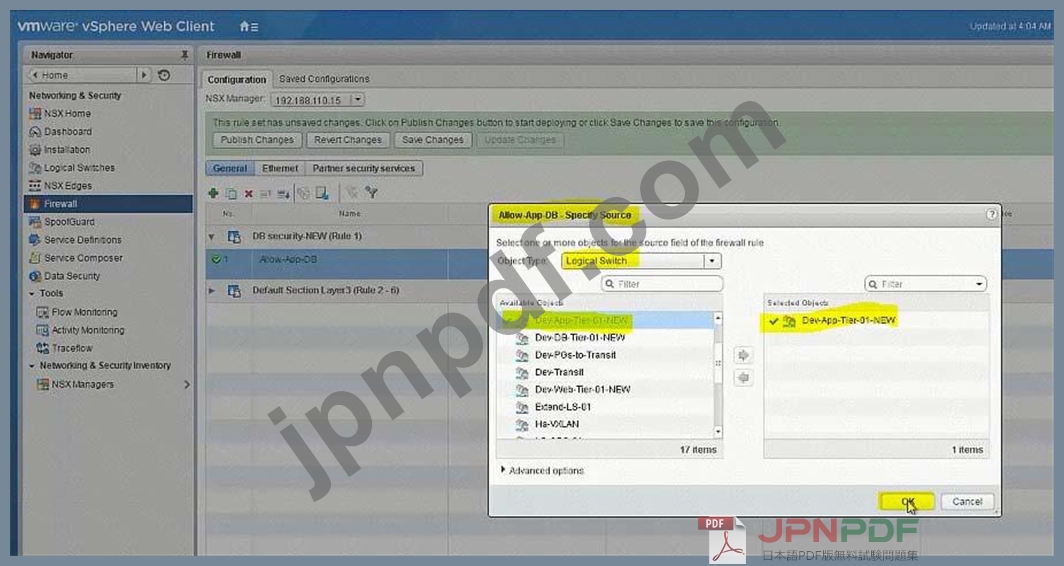
Task: Click the navigator history icon
Action: click(x=164, y=75)
